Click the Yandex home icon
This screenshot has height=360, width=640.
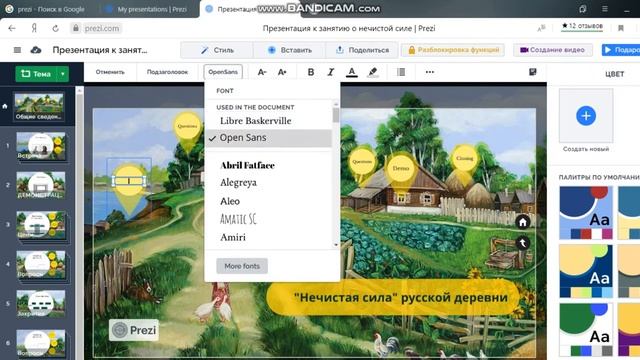point(34,28)
